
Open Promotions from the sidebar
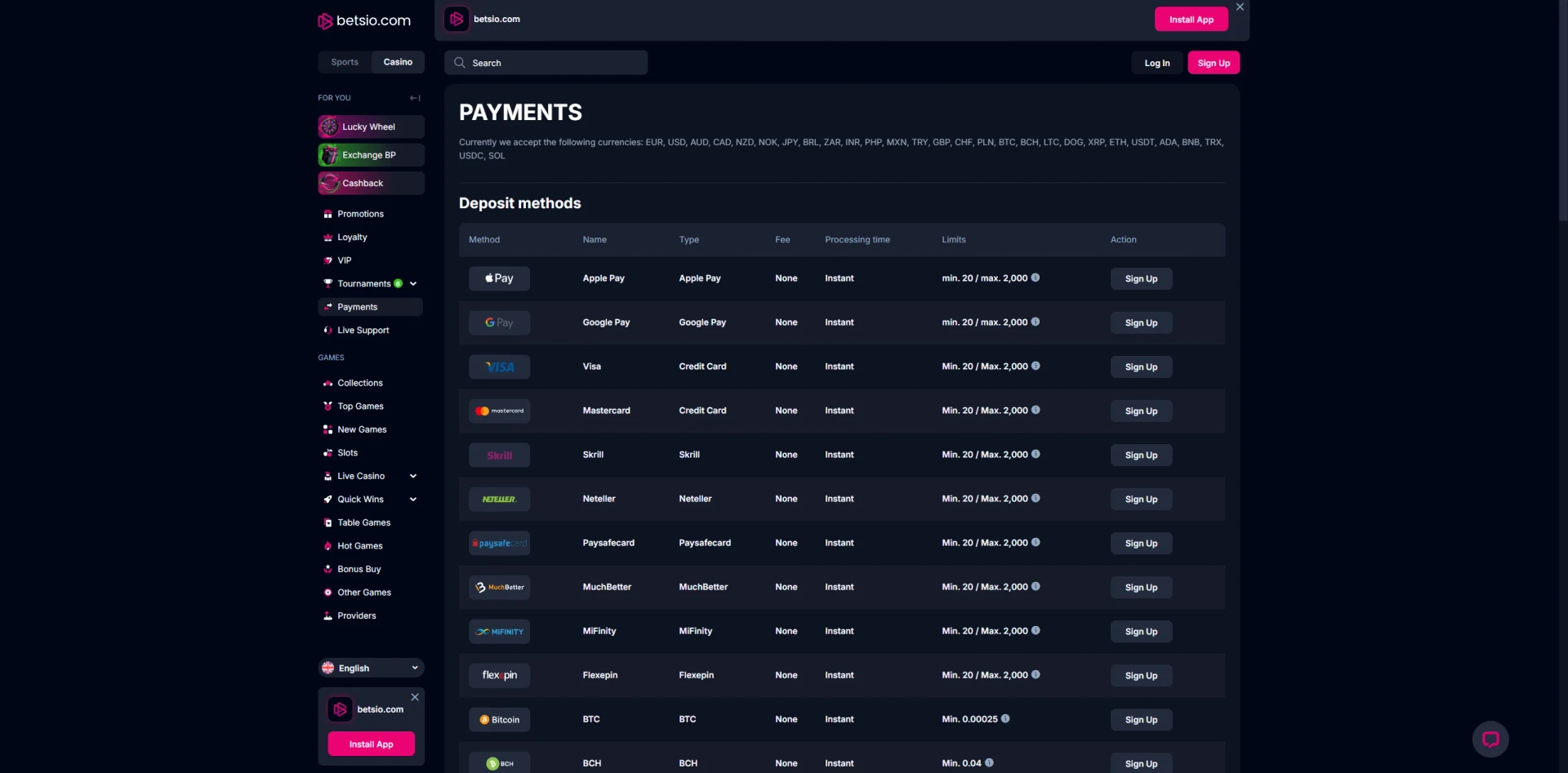click(x=360, y=214)
